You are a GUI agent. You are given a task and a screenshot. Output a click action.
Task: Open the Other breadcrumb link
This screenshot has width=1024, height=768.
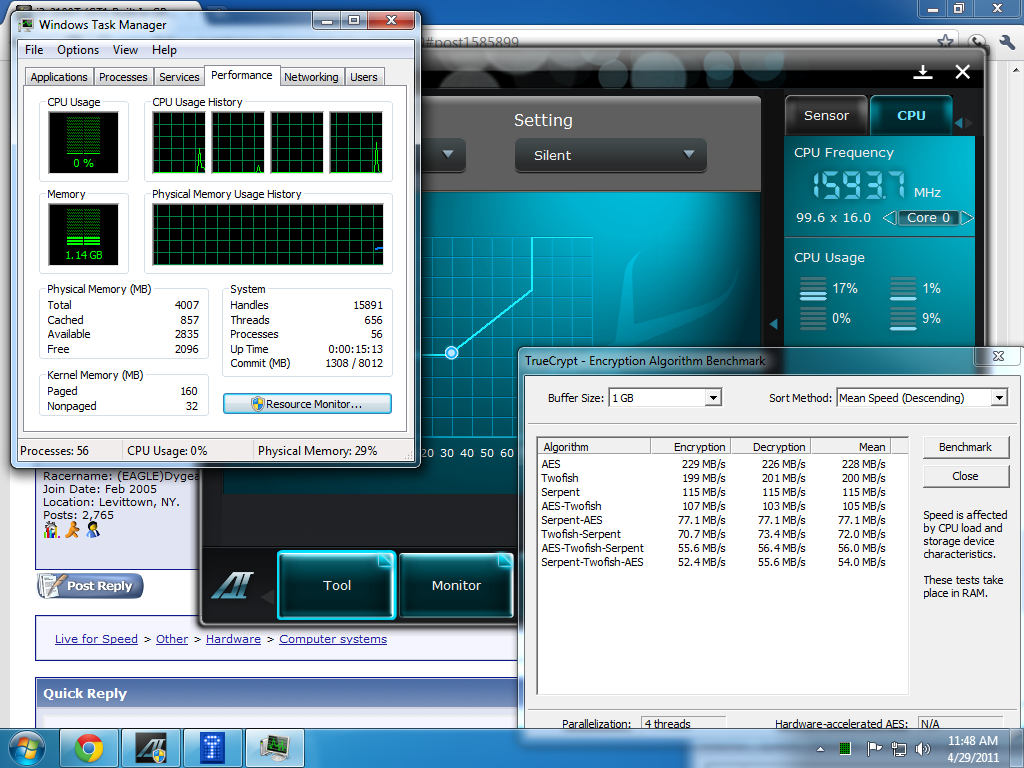(172, 639)
